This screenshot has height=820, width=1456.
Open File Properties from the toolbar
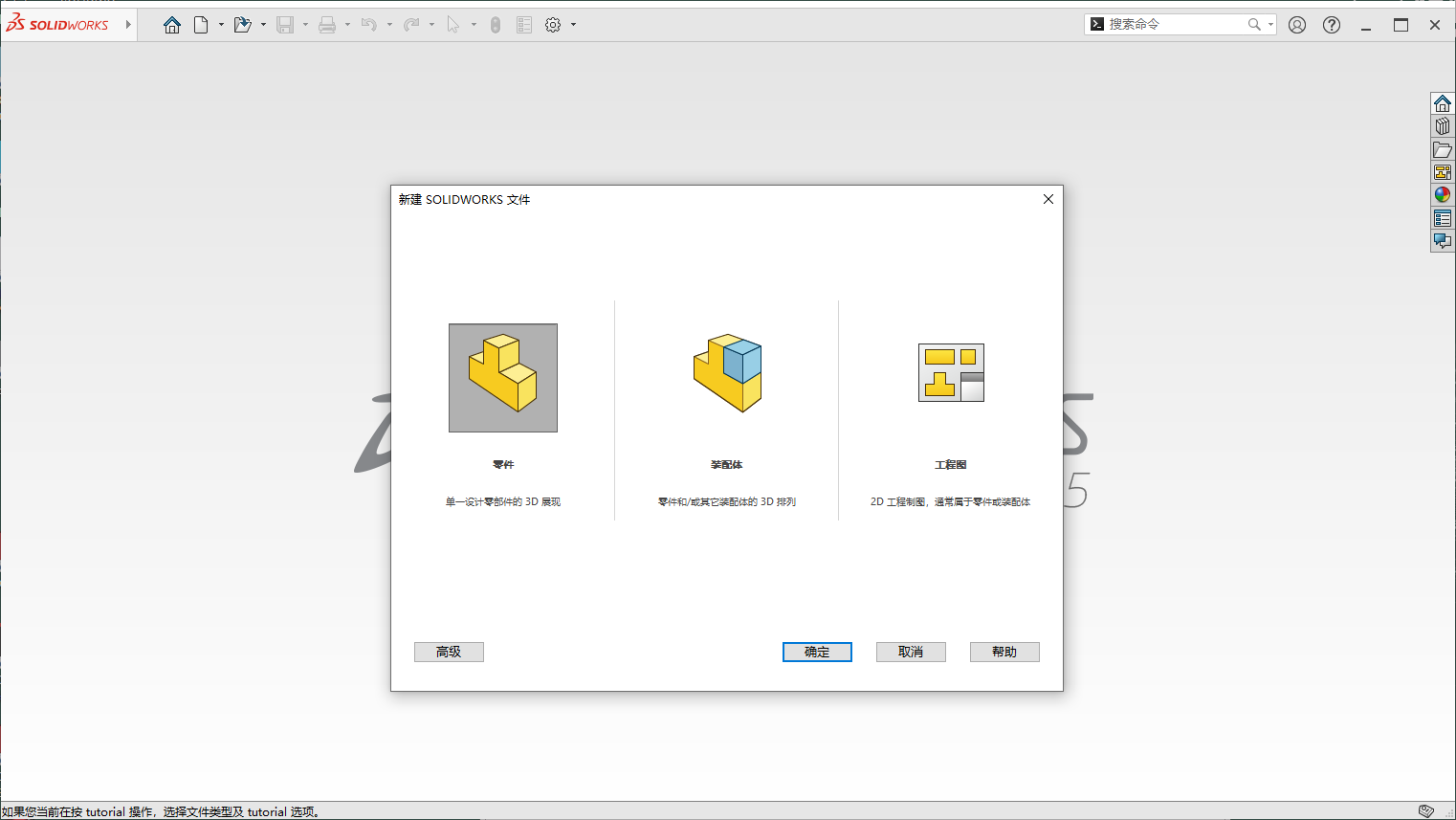click(523, 24)
